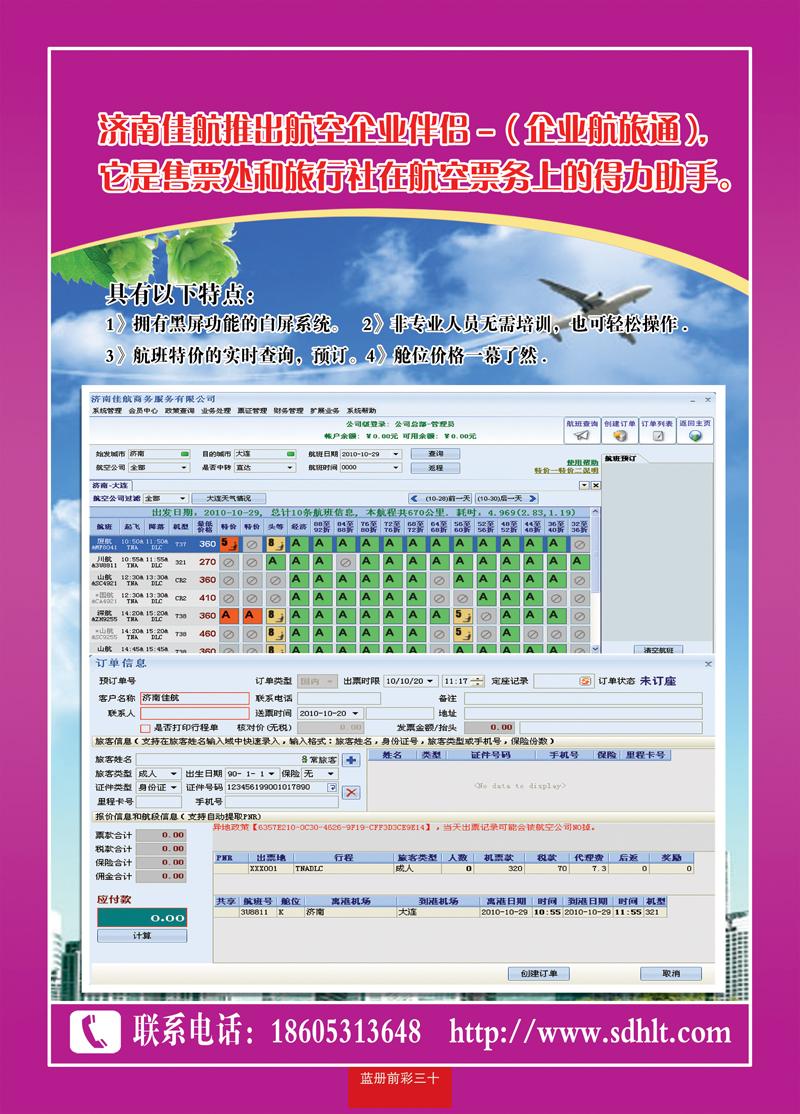Screen dimensions: 800x1114
Task: Open the 特价一特价二说明 link
Action: pyautogui.click(x=566, y=471)
